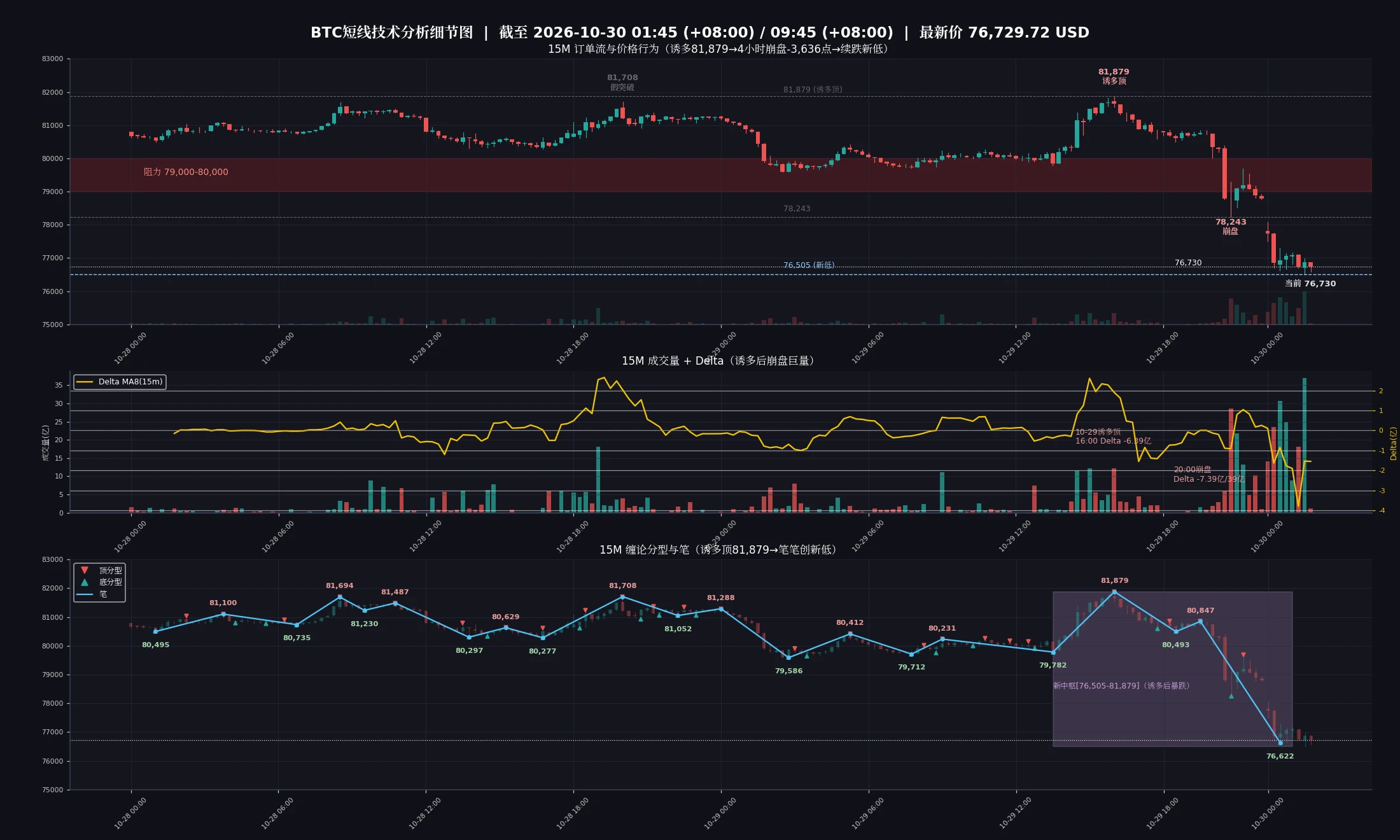
Task: Click the 81,052 trough label
Action: click(x=678, y=629)
